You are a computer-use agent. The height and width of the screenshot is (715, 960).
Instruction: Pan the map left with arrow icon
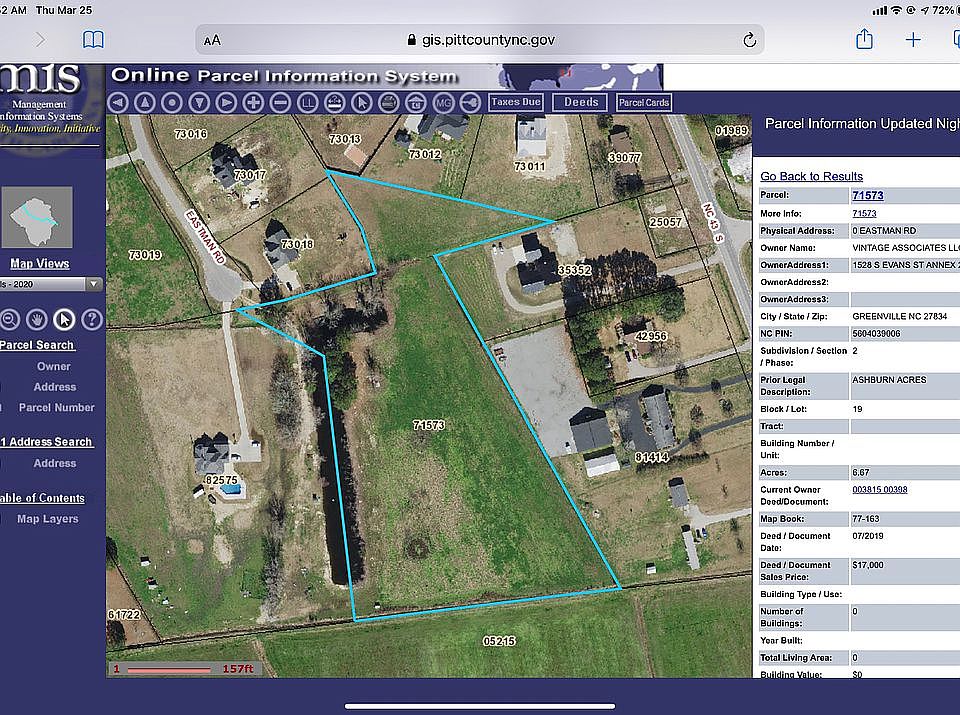118,103
